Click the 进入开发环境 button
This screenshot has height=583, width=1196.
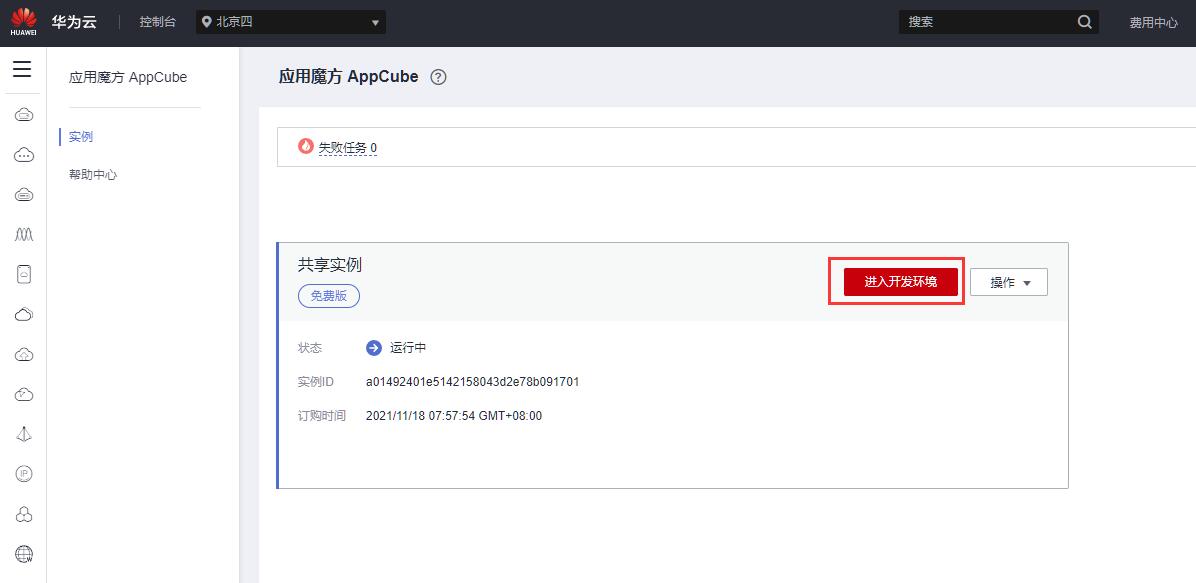click(900, 282)
